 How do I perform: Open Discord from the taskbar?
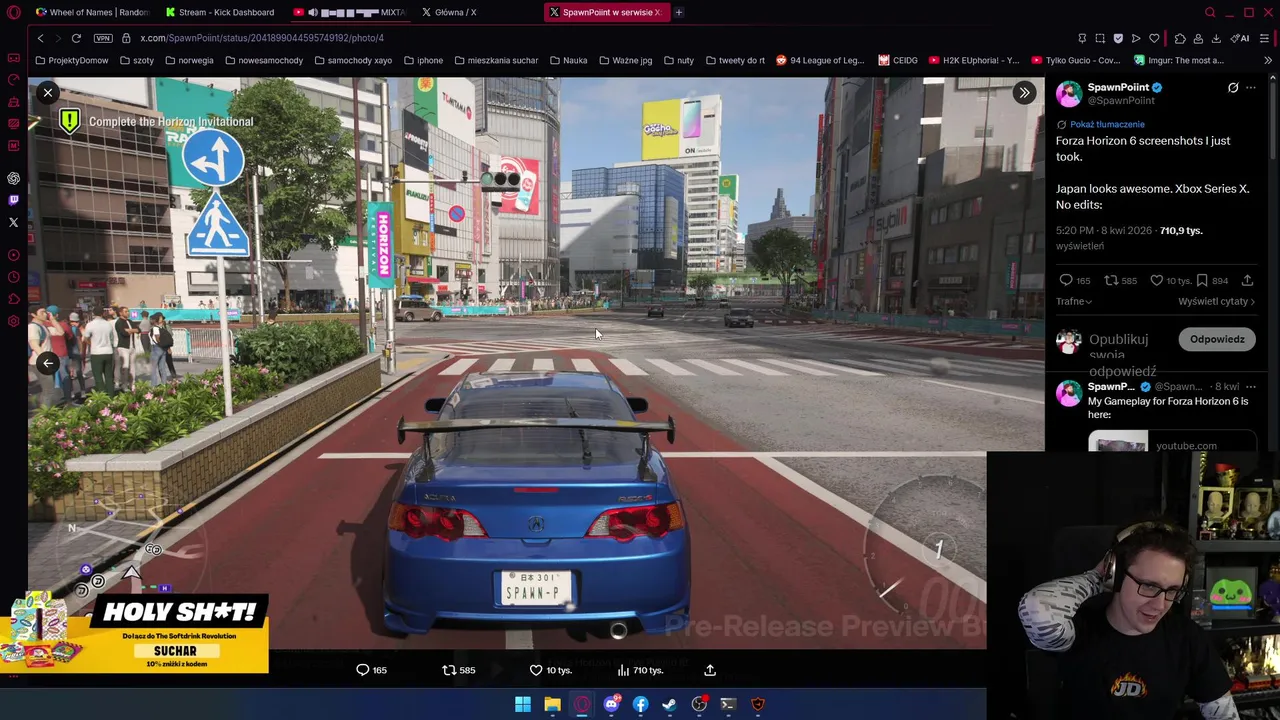[x=611, y=704]
